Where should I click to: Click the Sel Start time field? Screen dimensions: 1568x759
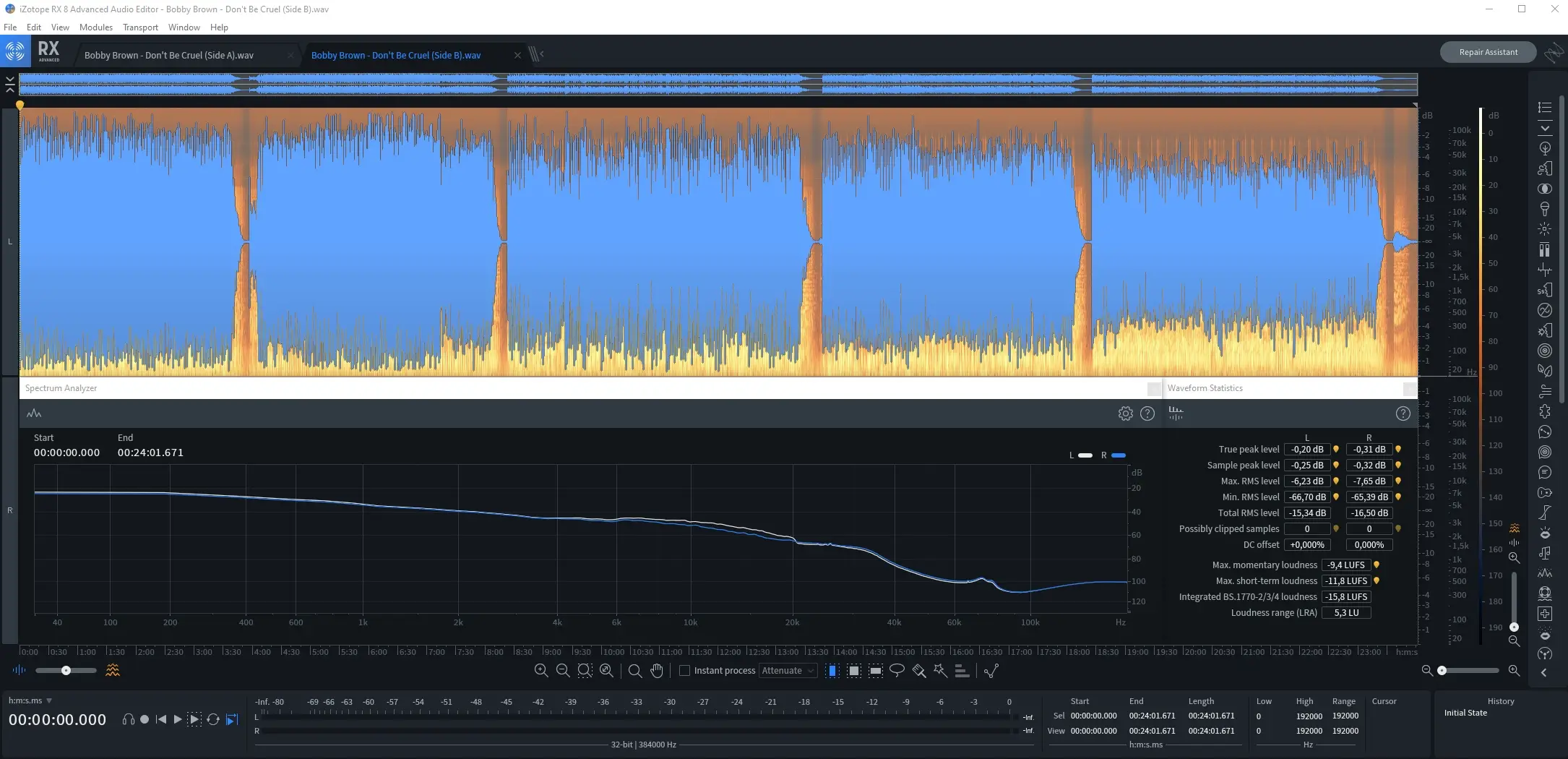click(1093, 716)
